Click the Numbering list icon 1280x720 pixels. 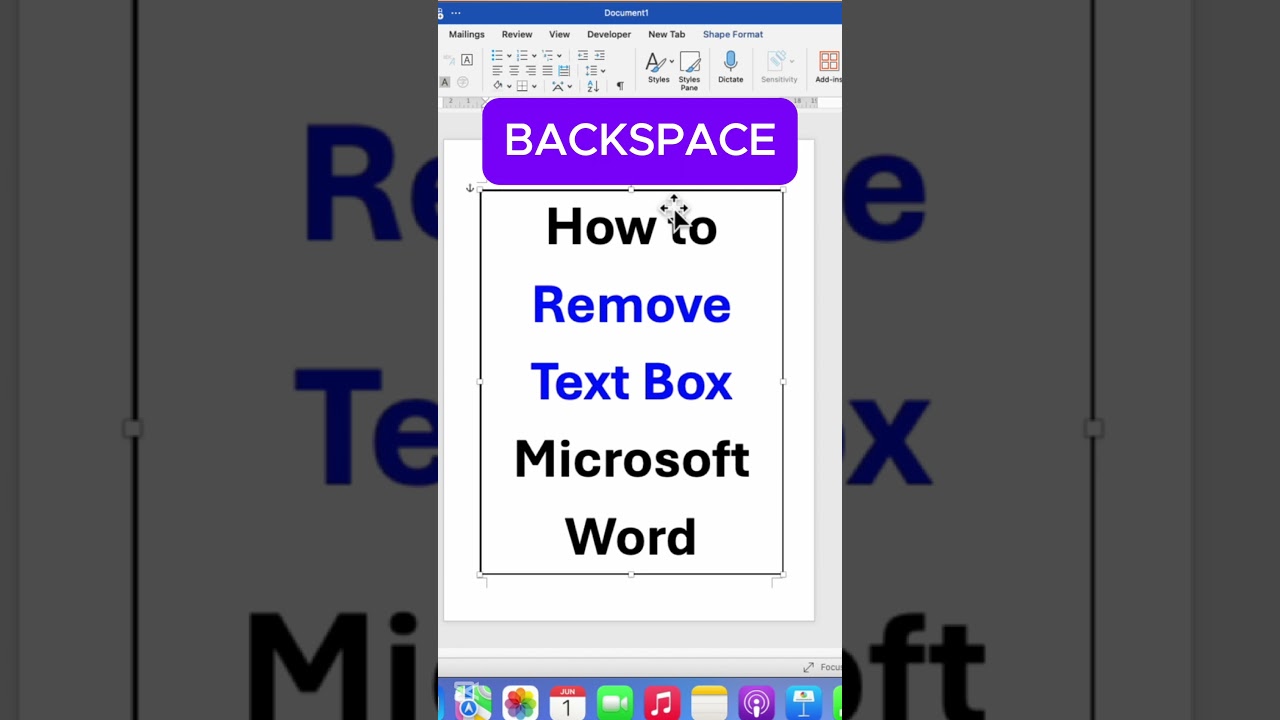pos(522,55)
